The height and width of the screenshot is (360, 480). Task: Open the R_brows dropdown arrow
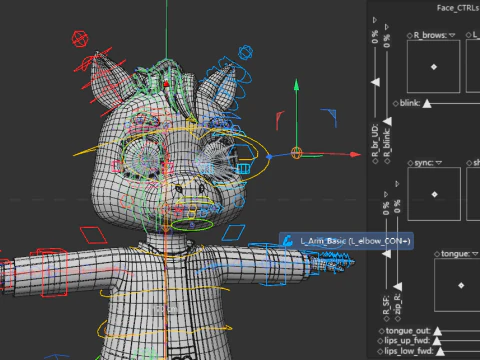(452, 35)
